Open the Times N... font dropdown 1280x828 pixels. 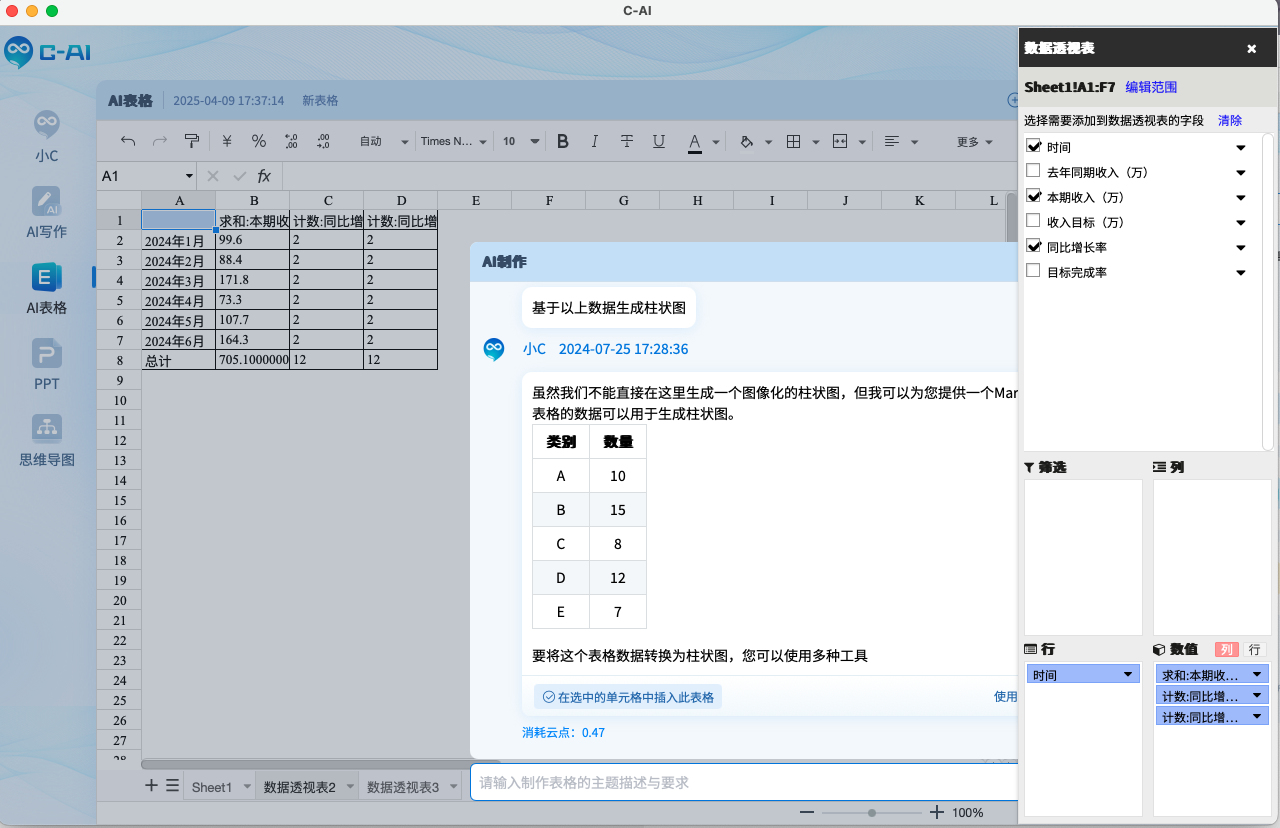coord(454,141)
